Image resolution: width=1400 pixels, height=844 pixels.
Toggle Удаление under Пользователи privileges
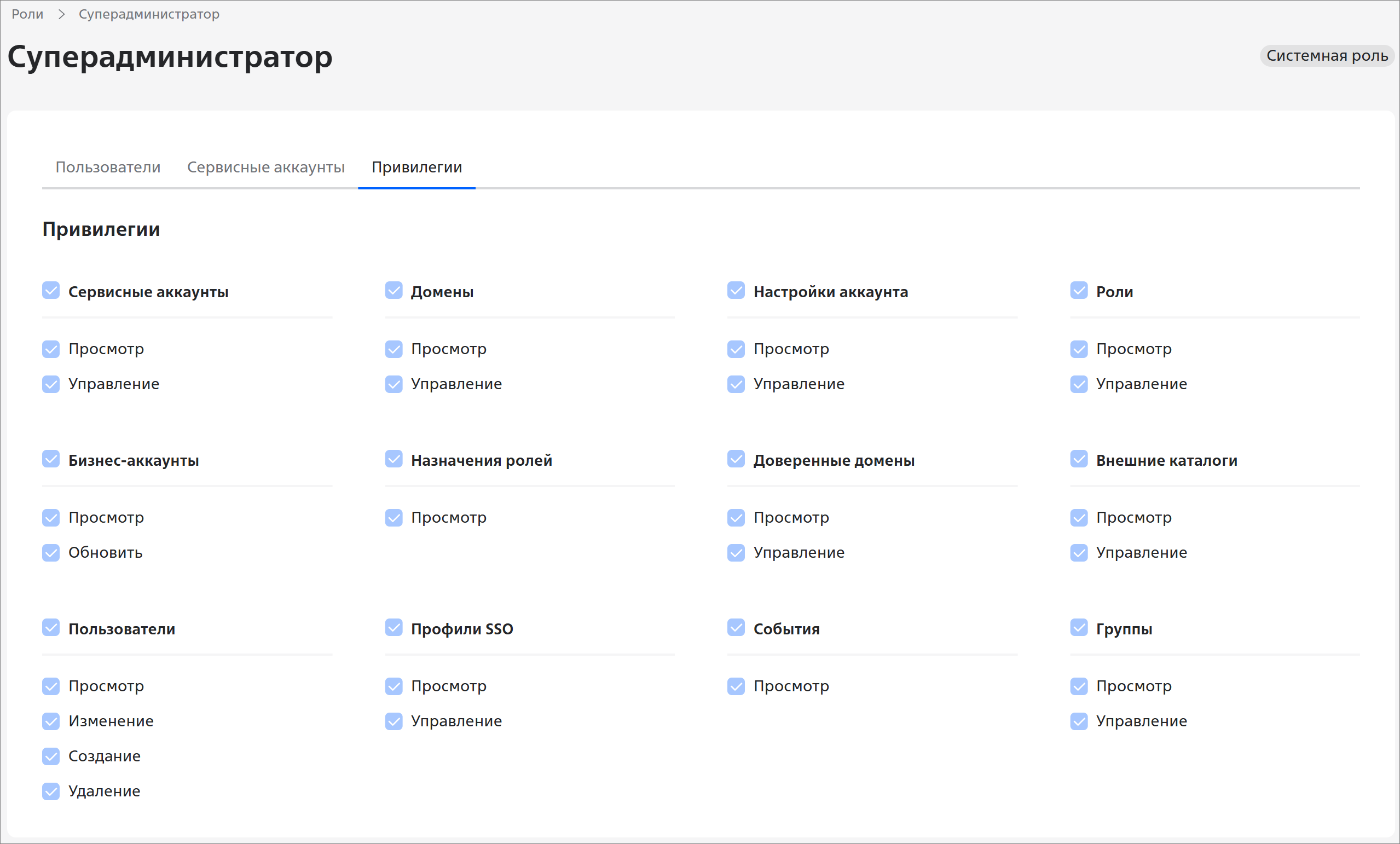point(50,791)
